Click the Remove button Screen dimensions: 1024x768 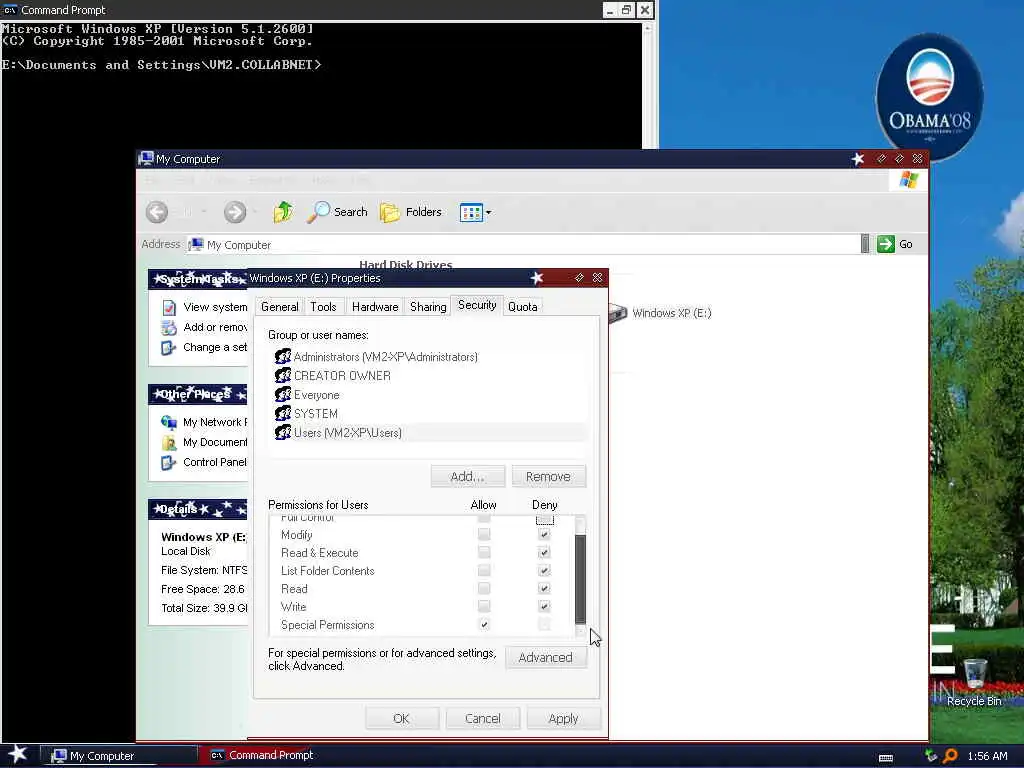coord(549,477)
